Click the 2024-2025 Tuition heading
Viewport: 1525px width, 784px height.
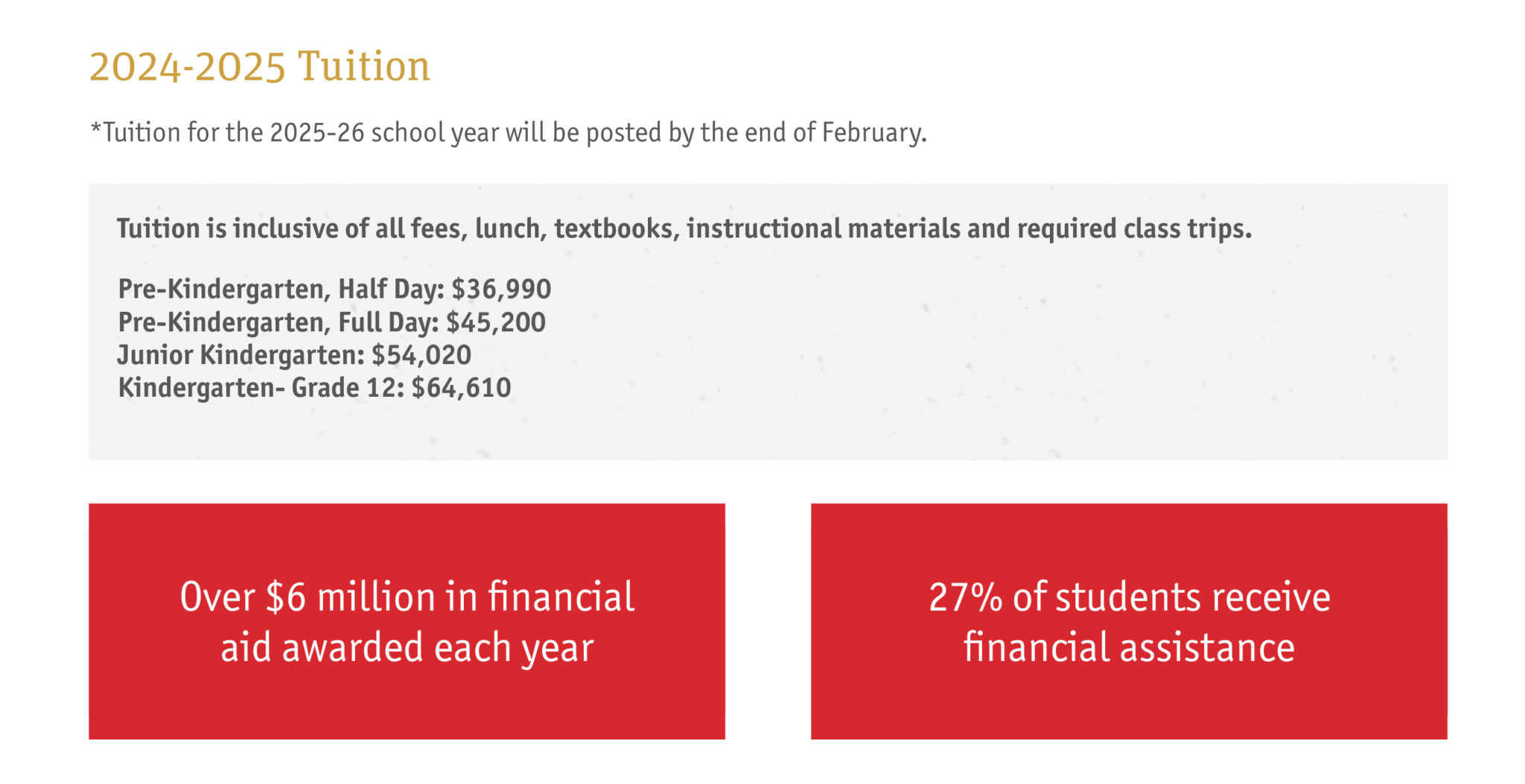[x=259, y=67]
